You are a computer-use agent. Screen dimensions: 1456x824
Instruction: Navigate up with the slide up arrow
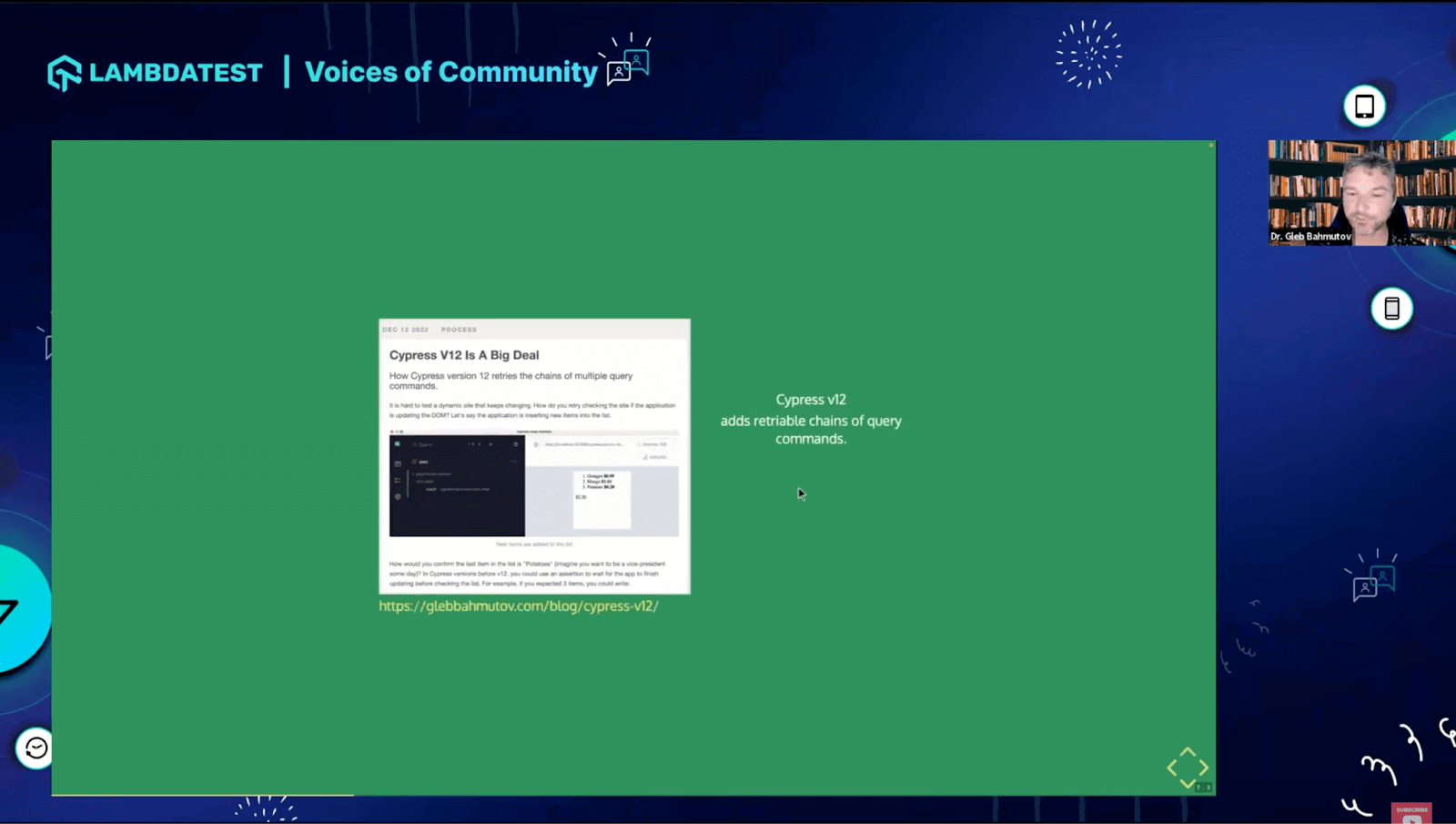(1188, 752)
